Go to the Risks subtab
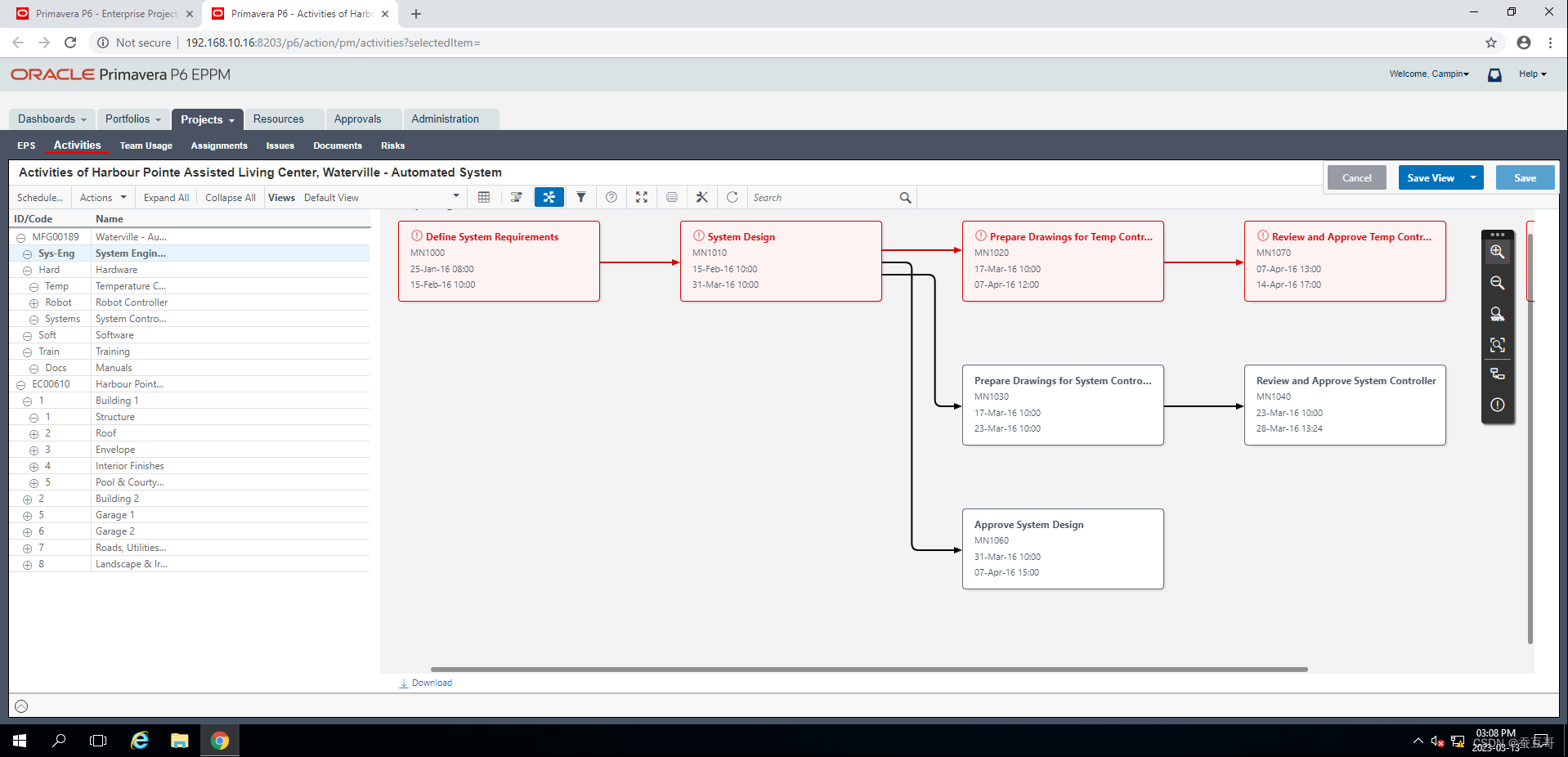This screenshot has height=757, width=1568. point(392,146)
